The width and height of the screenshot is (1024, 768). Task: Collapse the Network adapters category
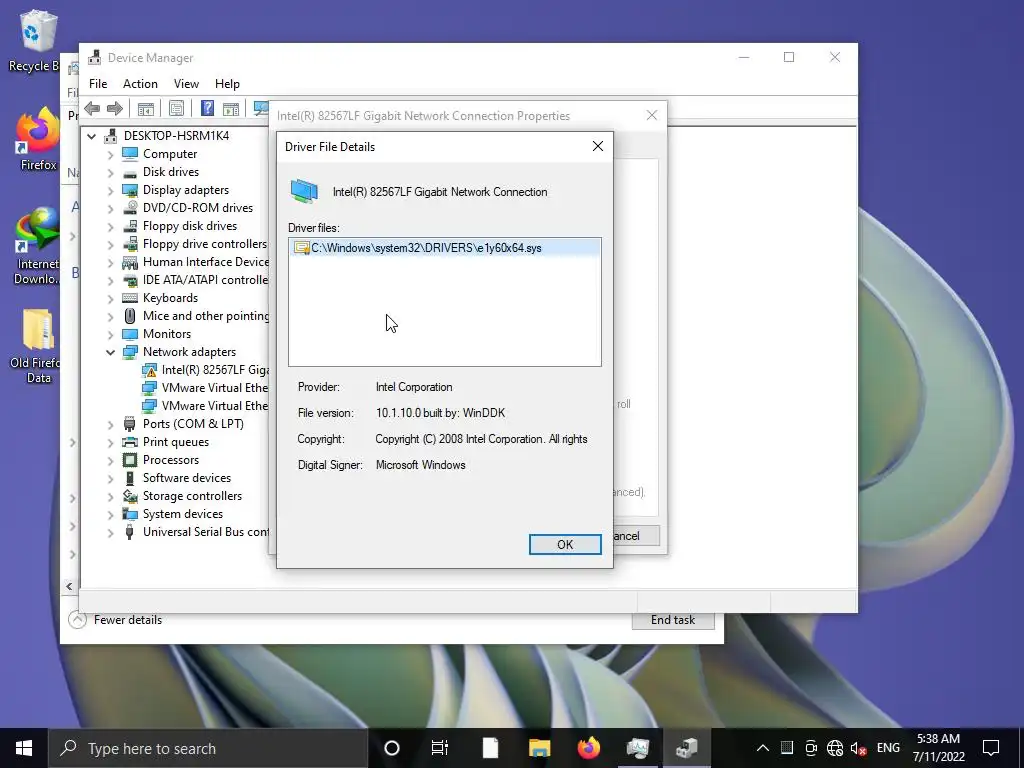click(x=110, y=352)
